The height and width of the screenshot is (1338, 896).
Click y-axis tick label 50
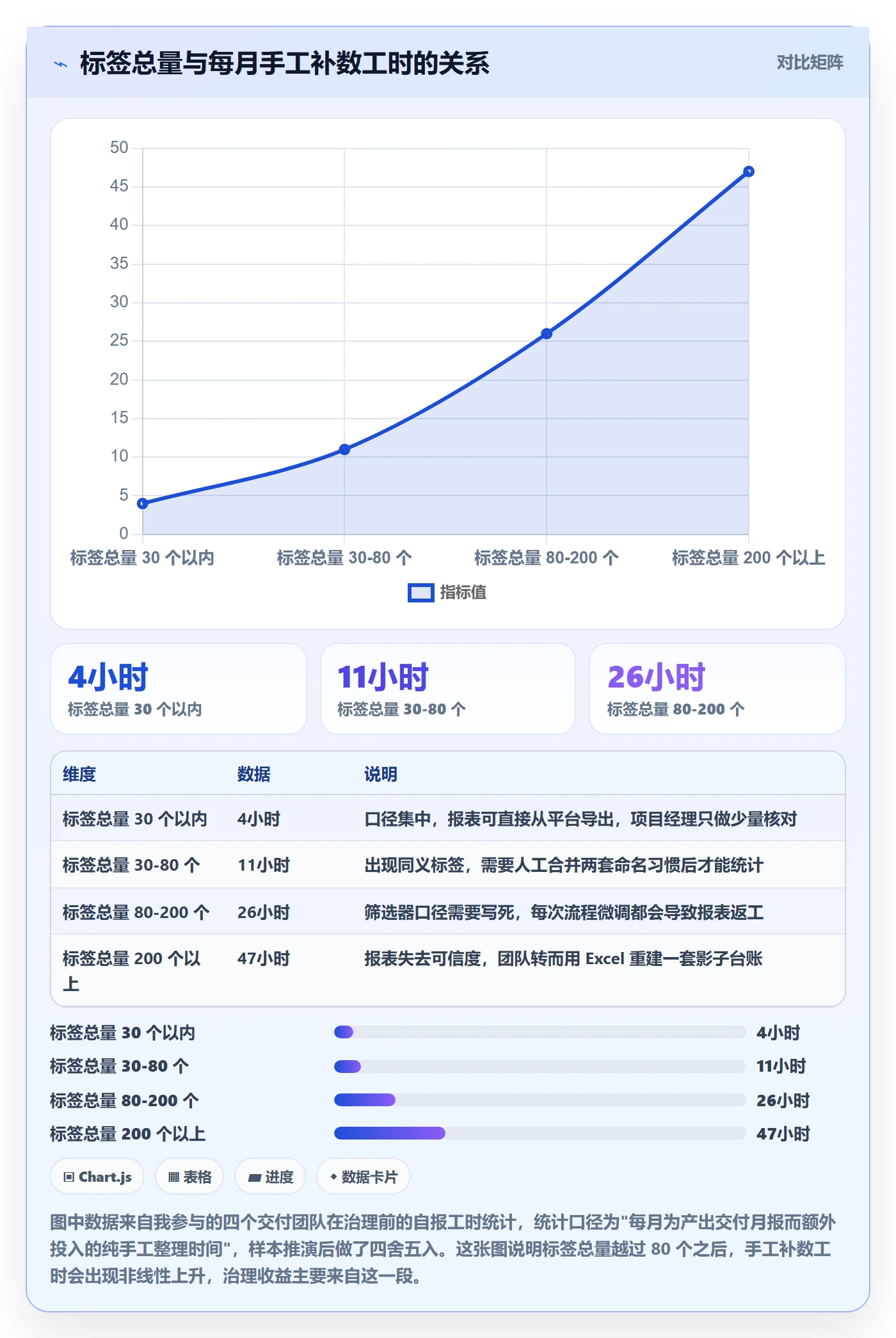[119, 147]
